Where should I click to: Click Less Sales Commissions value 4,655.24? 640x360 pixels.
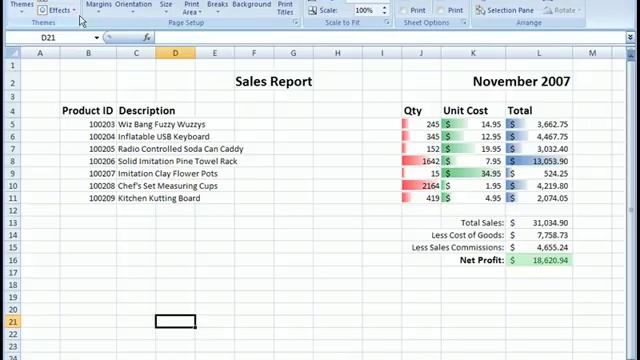(539, 247)
